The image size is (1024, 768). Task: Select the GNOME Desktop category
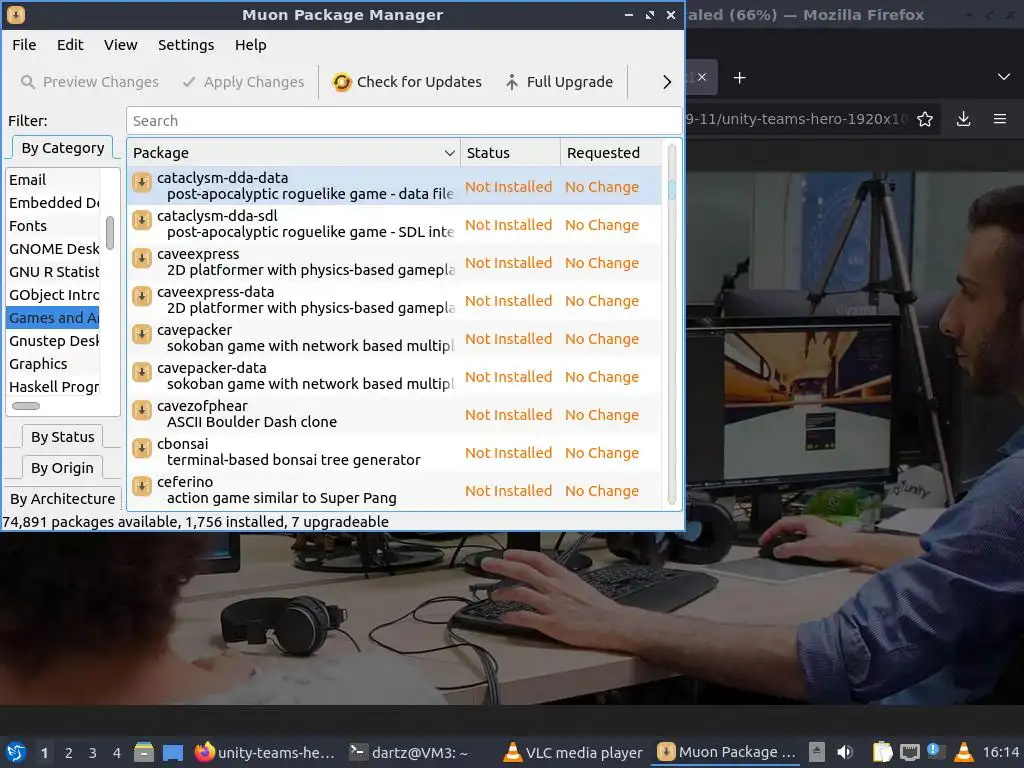click(x=54, y=249)
